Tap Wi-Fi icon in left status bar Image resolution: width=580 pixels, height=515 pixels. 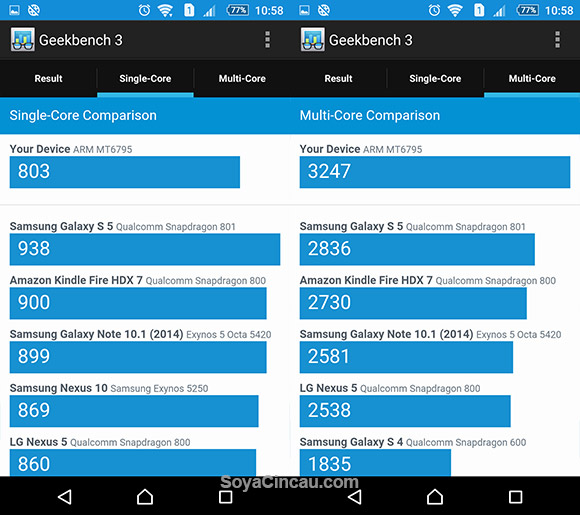pos(165,10)
